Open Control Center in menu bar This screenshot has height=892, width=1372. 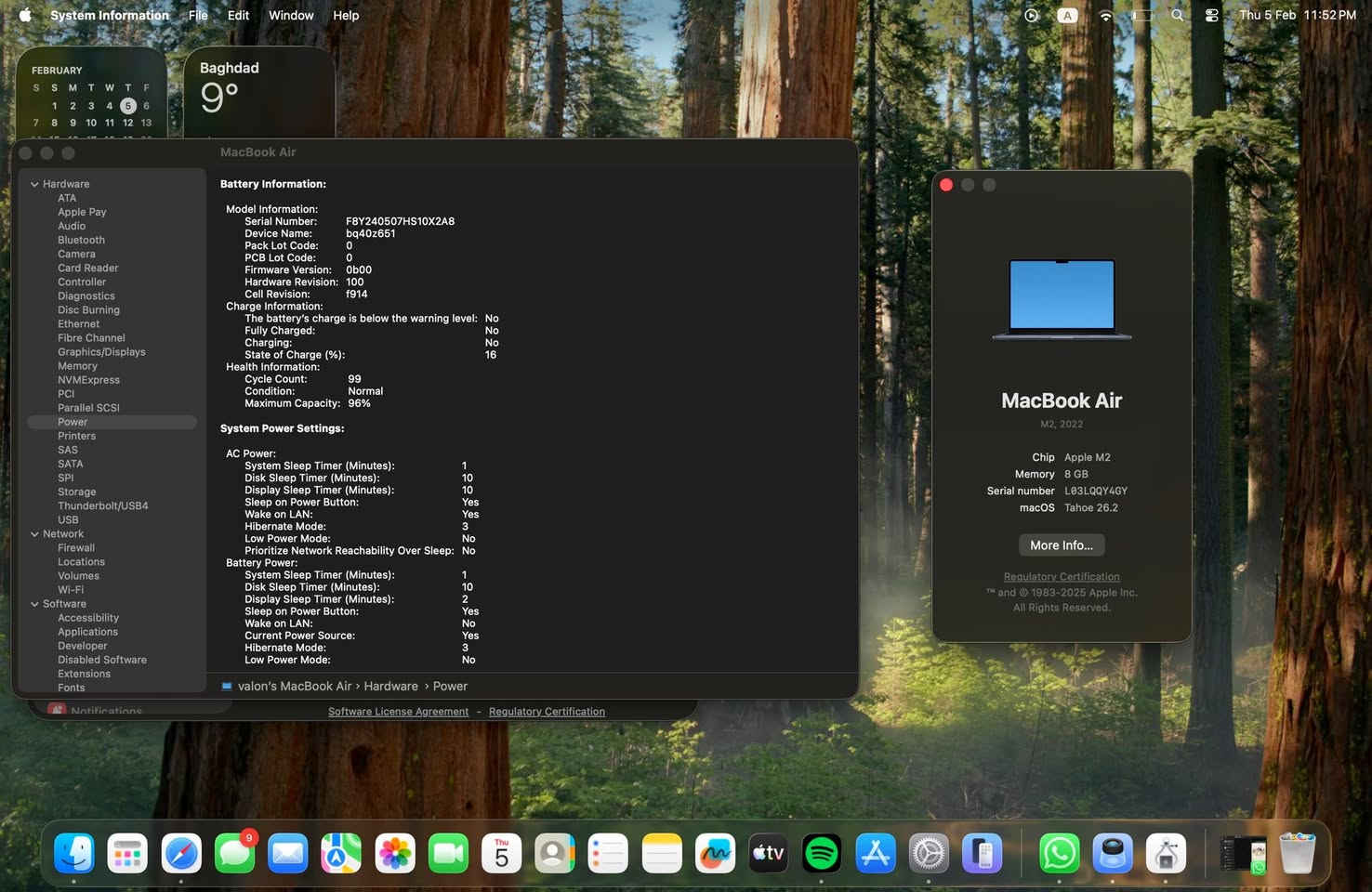(x=1211, y=16)
